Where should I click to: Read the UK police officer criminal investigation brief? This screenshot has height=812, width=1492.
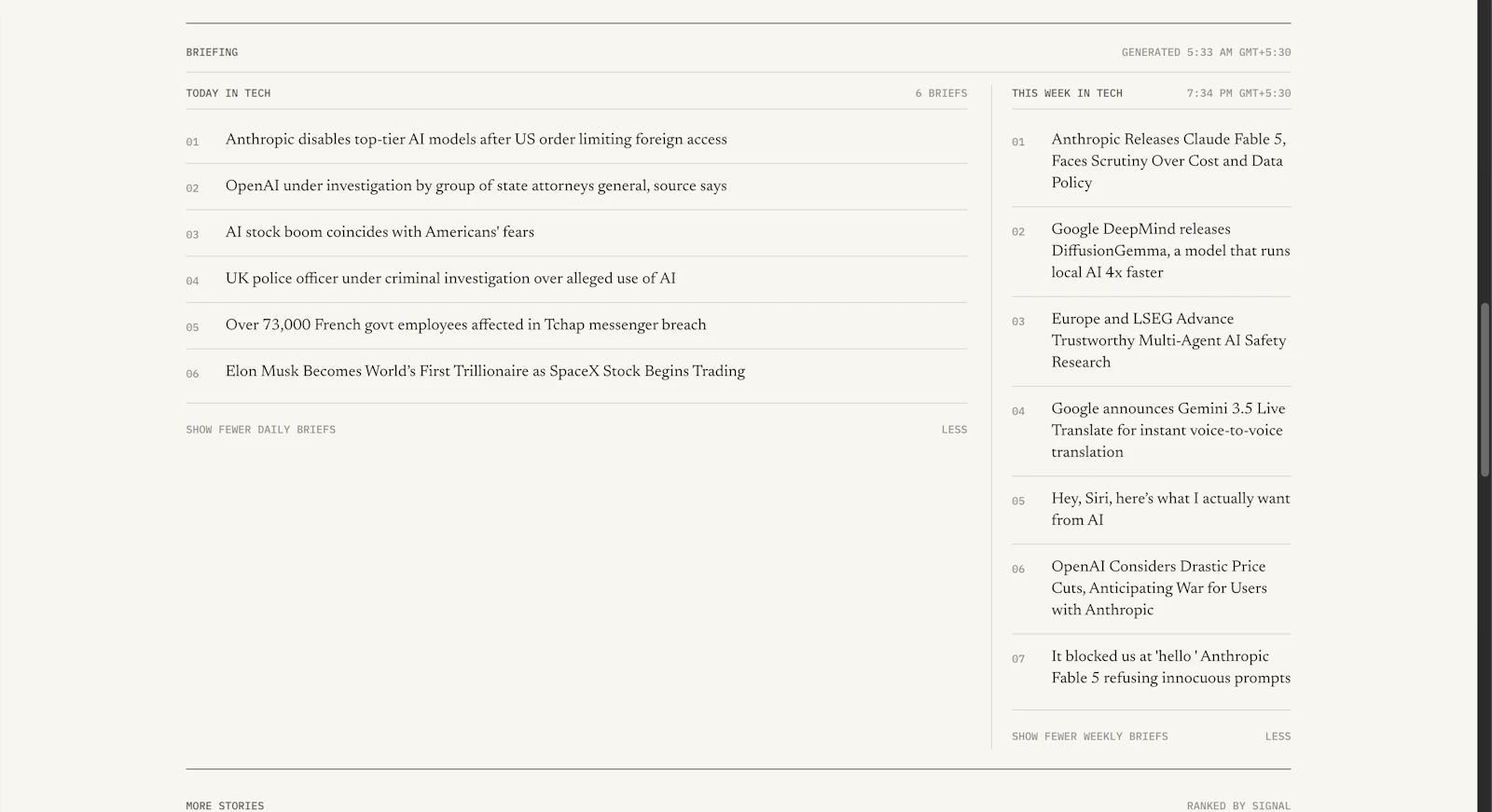[x=450, y=279]
